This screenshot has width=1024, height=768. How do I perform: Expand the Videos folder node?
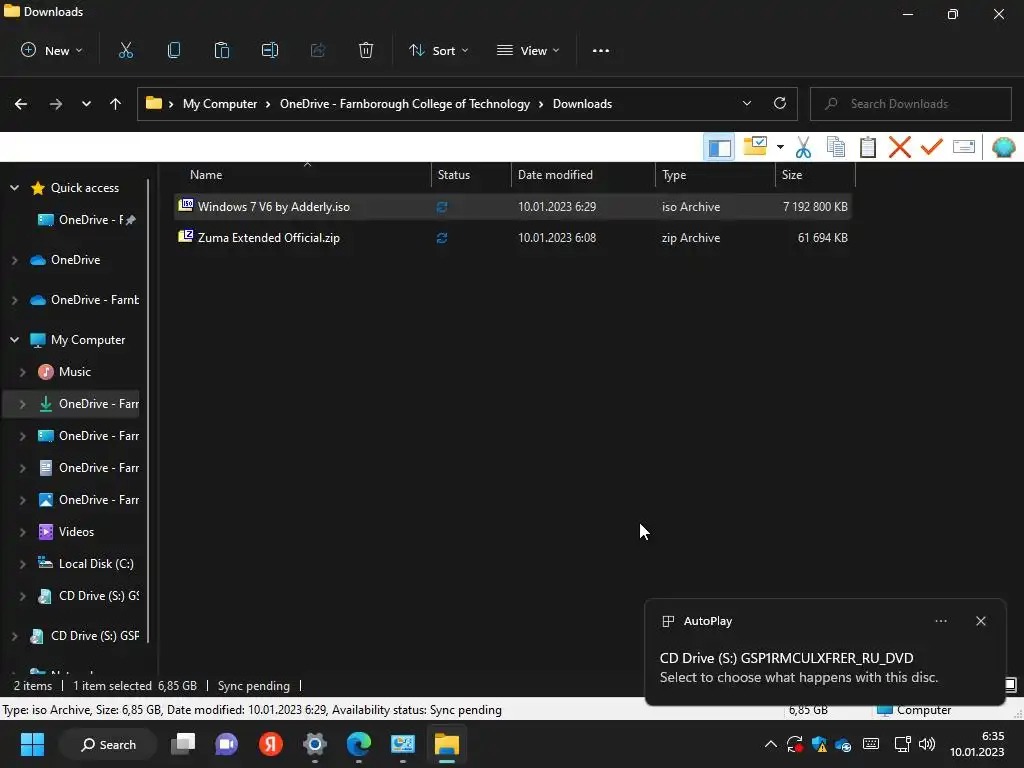[23, 532]
